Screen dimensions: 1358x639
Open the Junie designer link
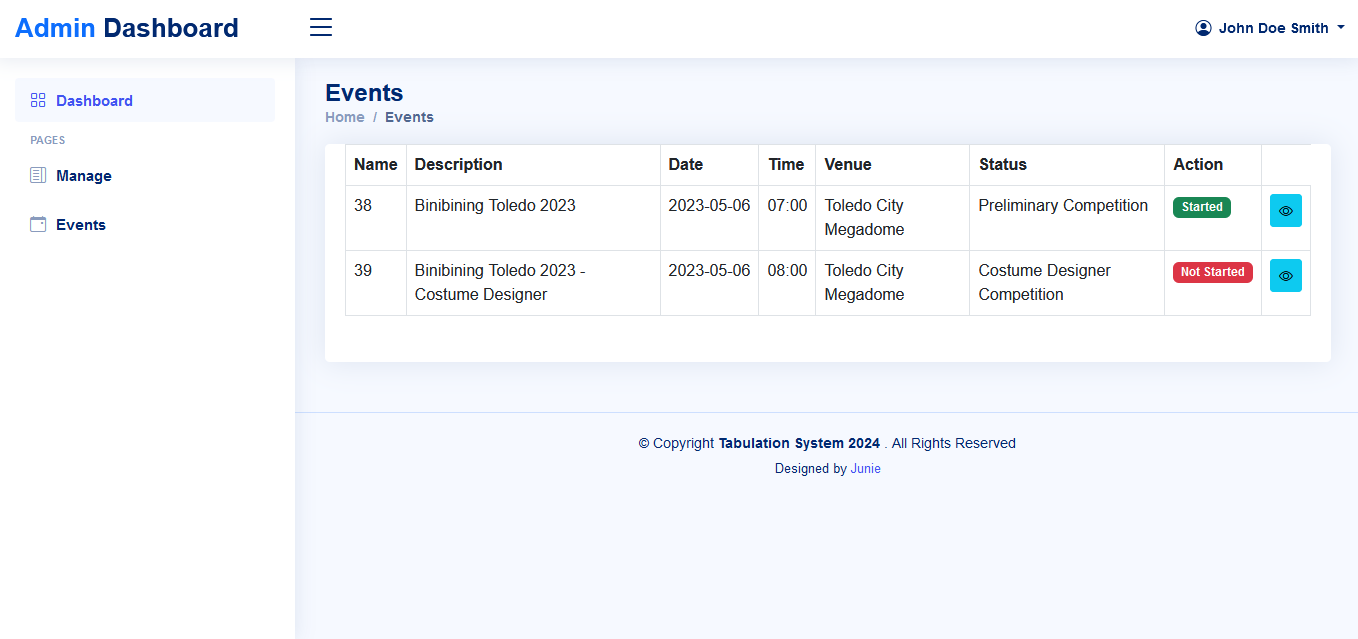point(865,468)
